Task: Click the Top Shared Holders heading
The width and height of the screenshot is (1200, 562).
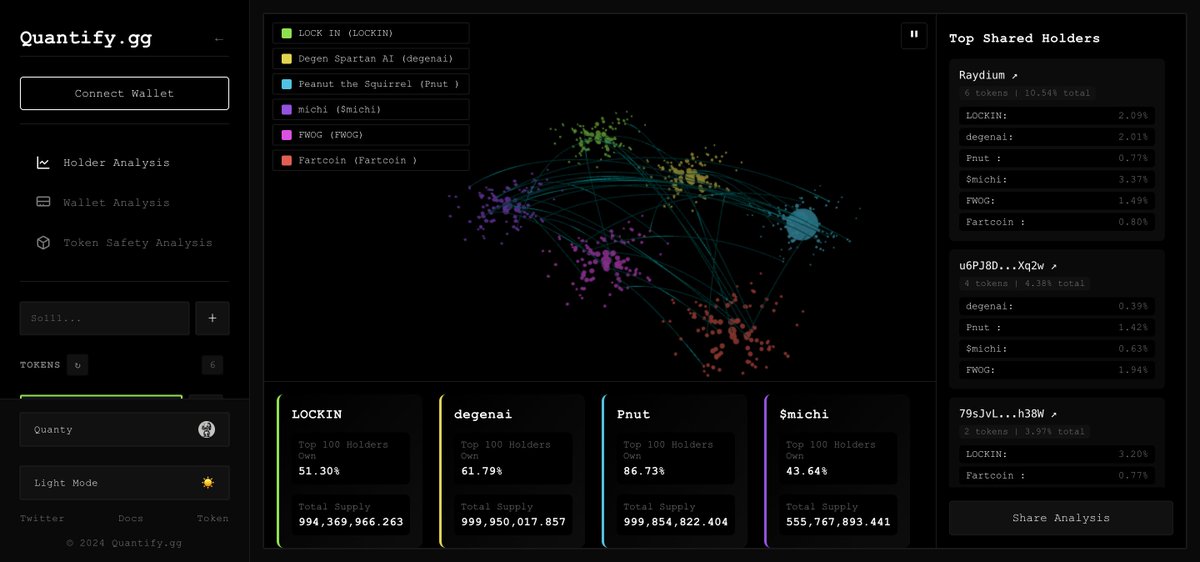Action: tap(1024, 38)
